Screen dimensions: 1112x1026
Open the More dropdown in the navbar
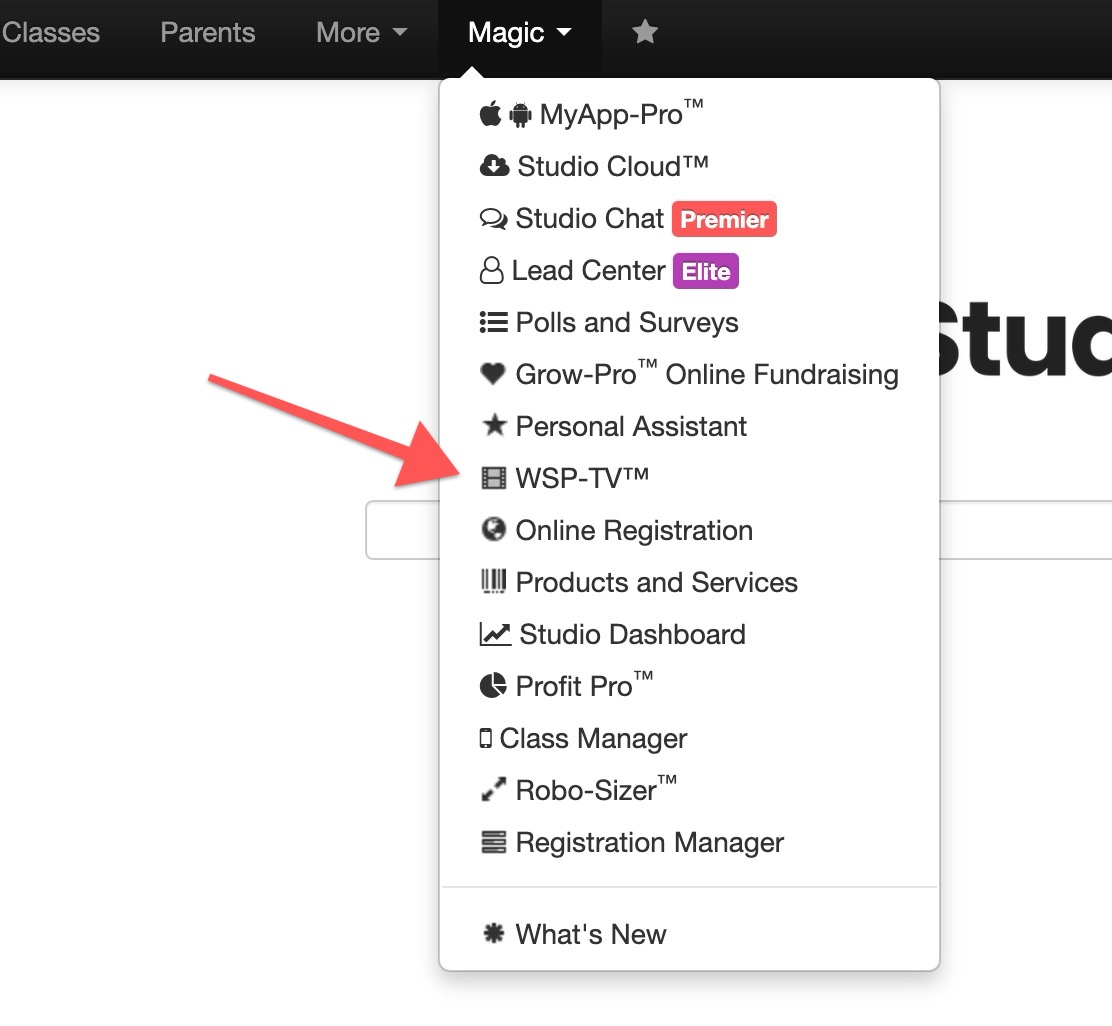(362, 33)
